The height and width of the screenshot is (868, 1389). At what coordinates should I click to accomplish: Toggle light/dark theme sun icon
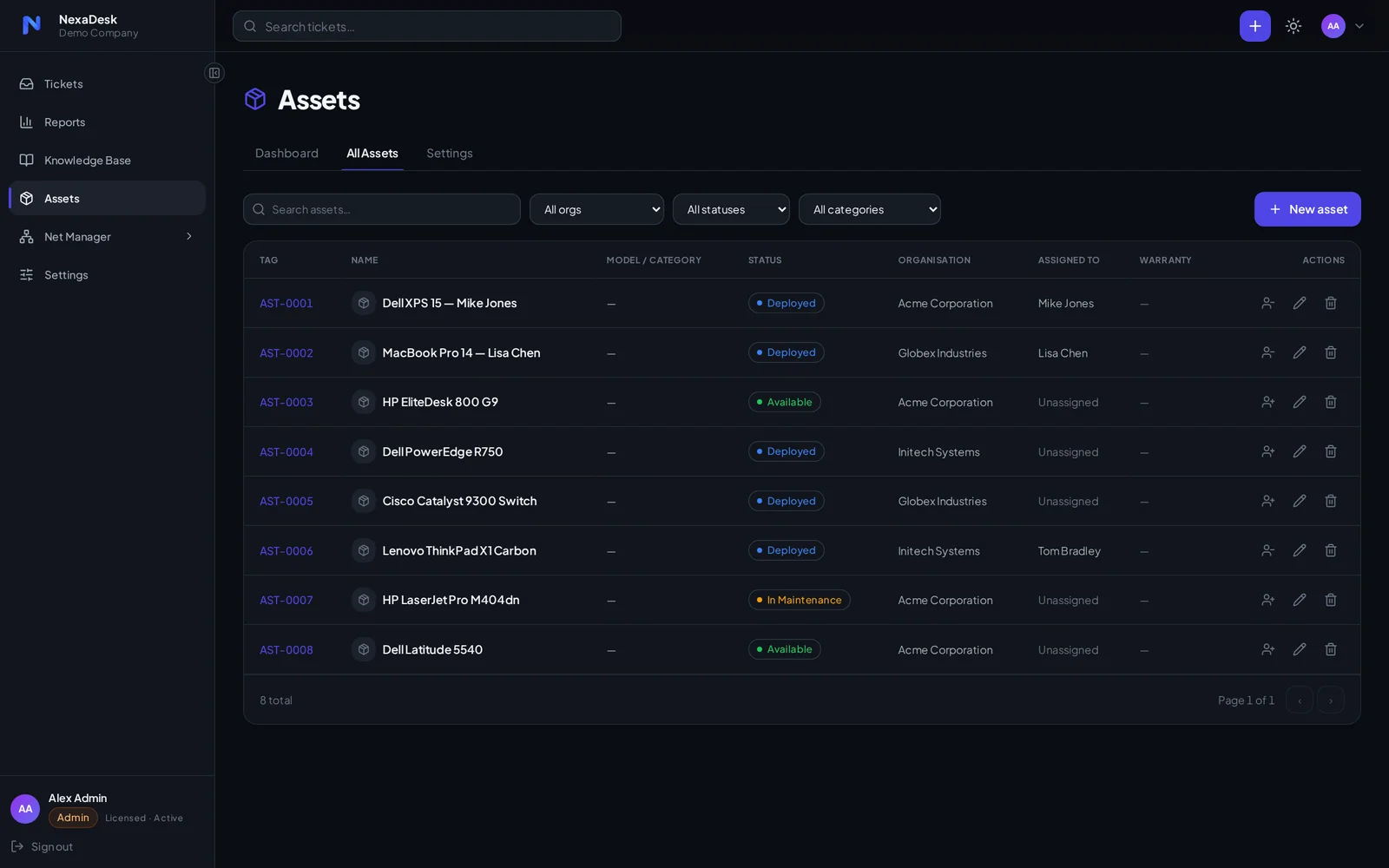pos(1294,26)
